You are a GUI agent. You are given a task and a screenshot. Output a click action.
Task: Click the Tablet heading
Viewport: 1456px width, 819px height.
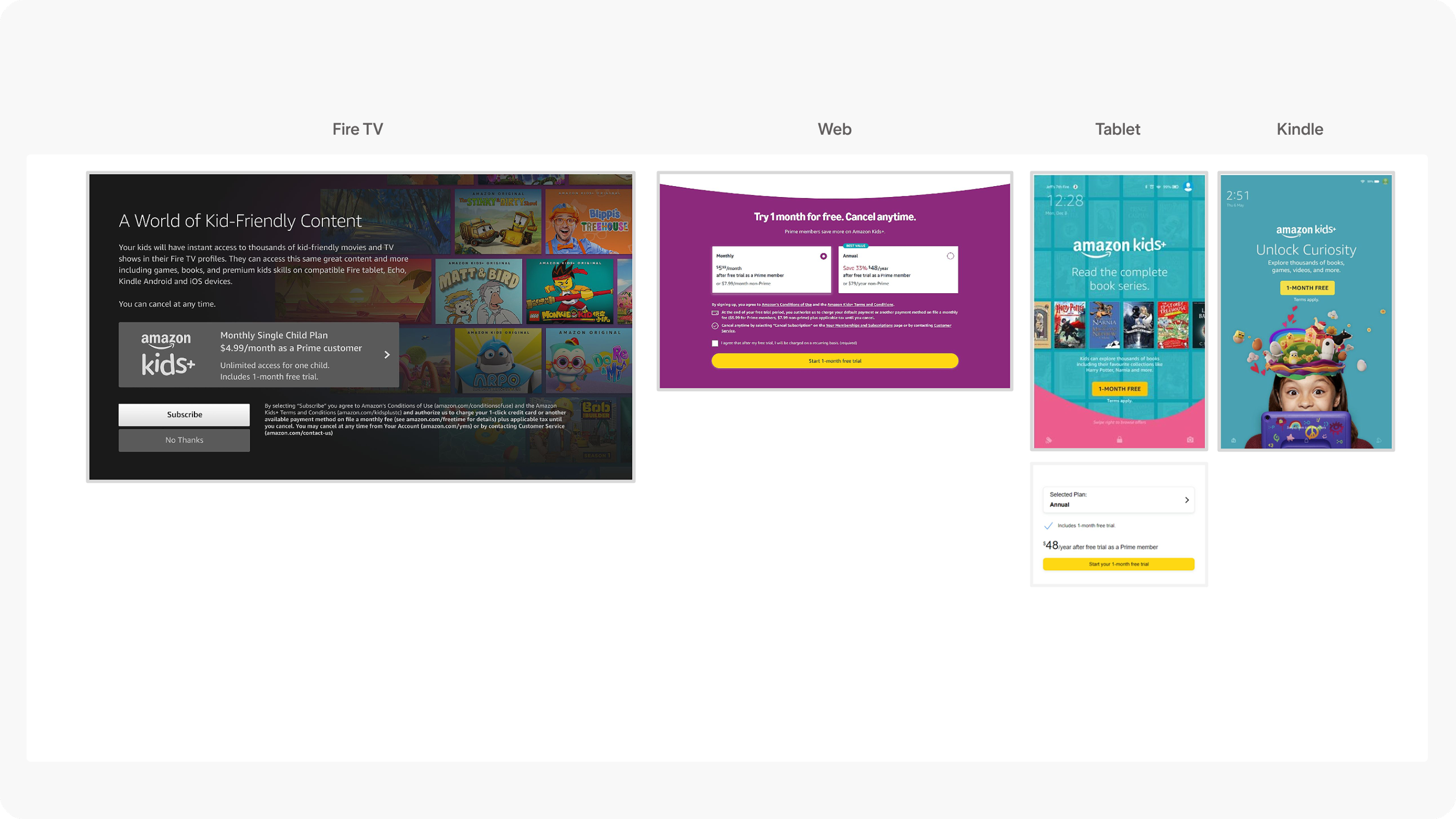[1118, 129]
